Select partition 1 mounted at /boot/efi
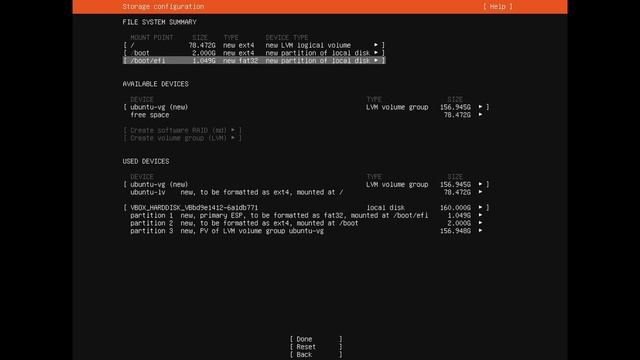 [306, 216]
